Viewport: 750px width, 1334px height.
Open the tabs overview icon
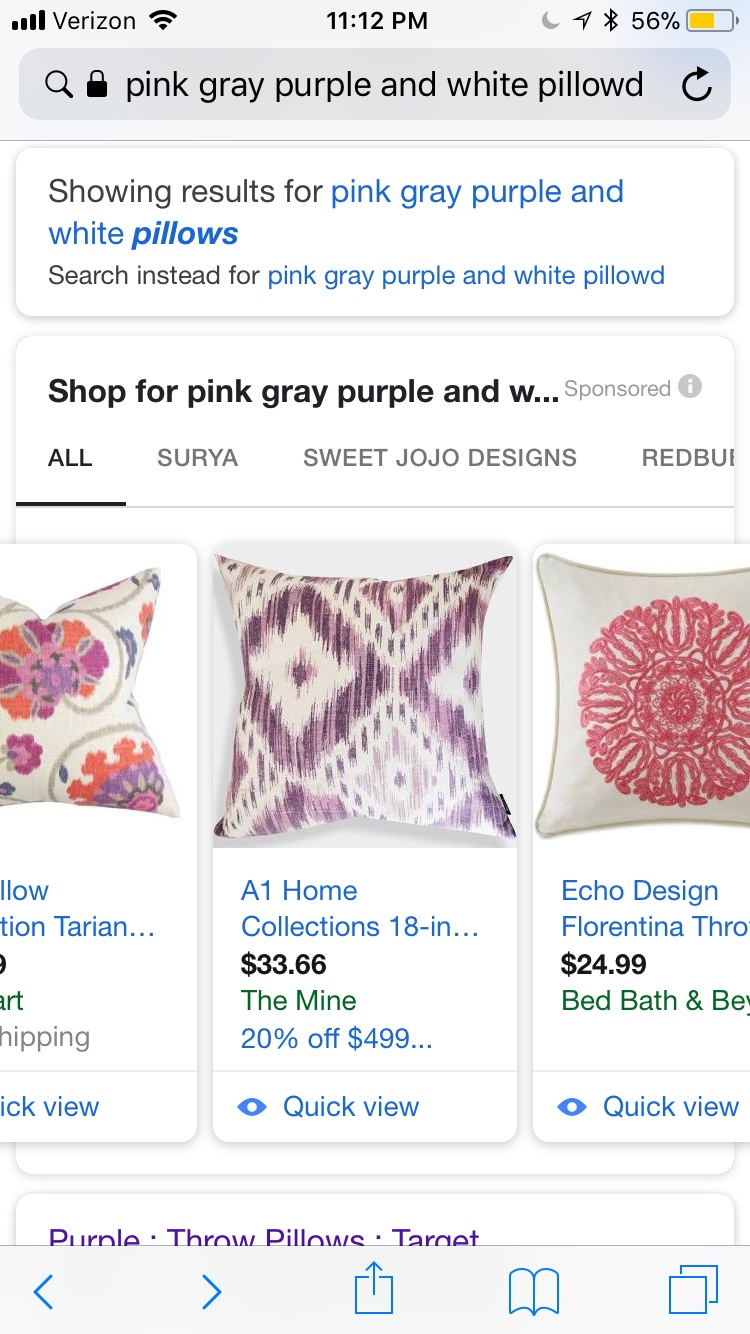pyautogui.click(x=693, y=1290)
